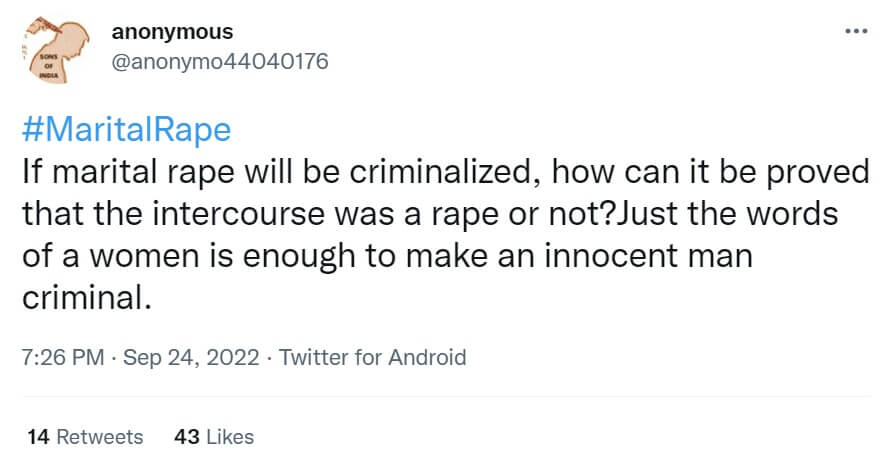Click the word Likes below the tweet
895x472 pixels.
(228, 437)
